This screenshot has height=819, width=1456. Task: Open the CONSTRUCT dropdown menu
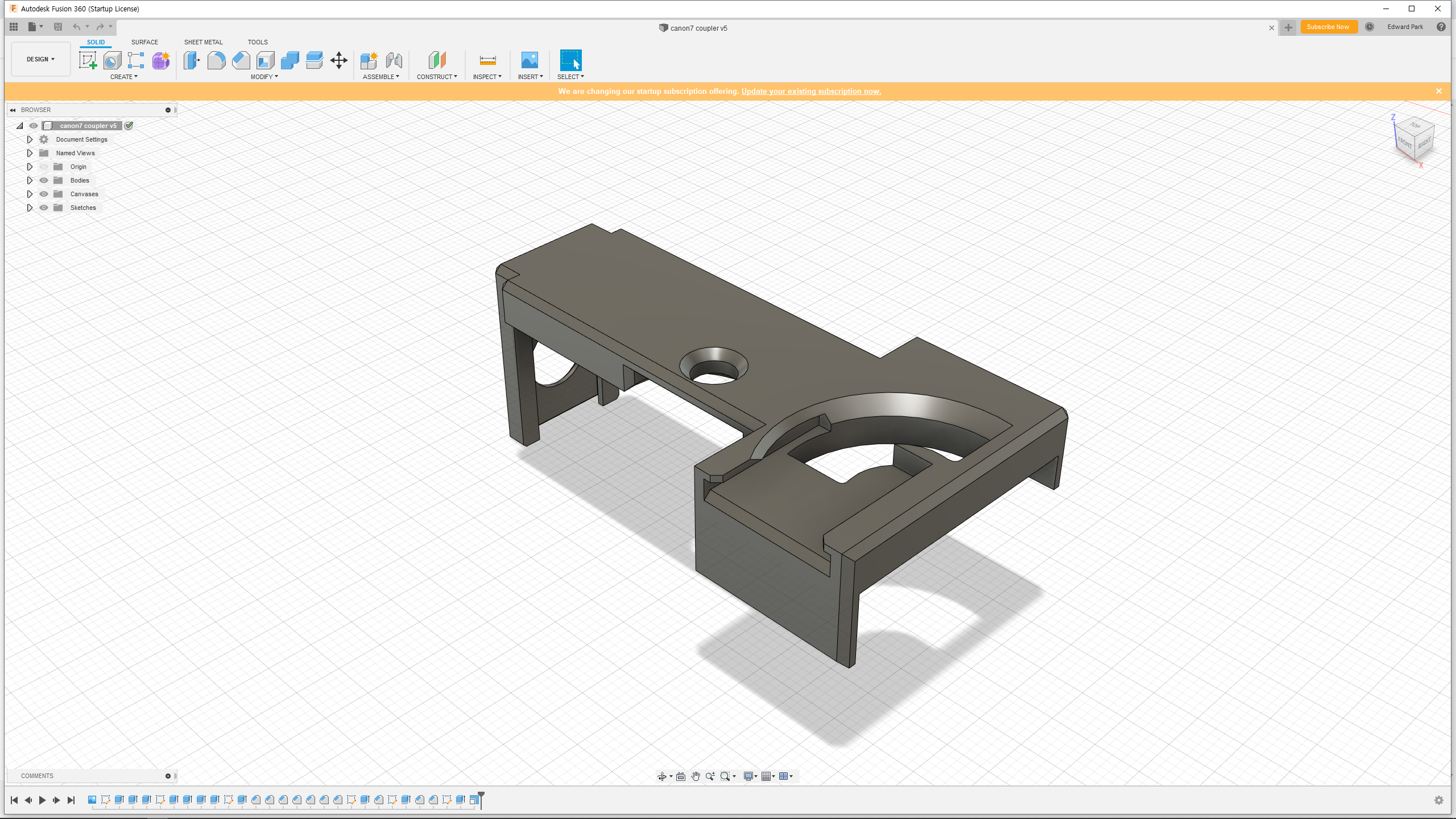click(437, 77)
